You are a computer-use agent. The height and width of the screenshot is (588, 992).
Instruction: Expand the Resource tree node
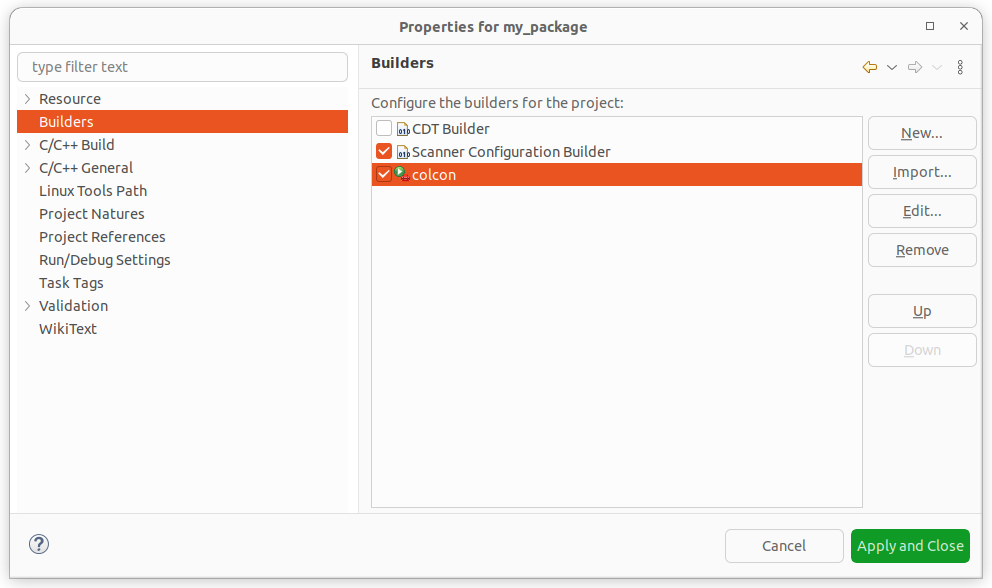pyautogui.click(x=26, y=98)
